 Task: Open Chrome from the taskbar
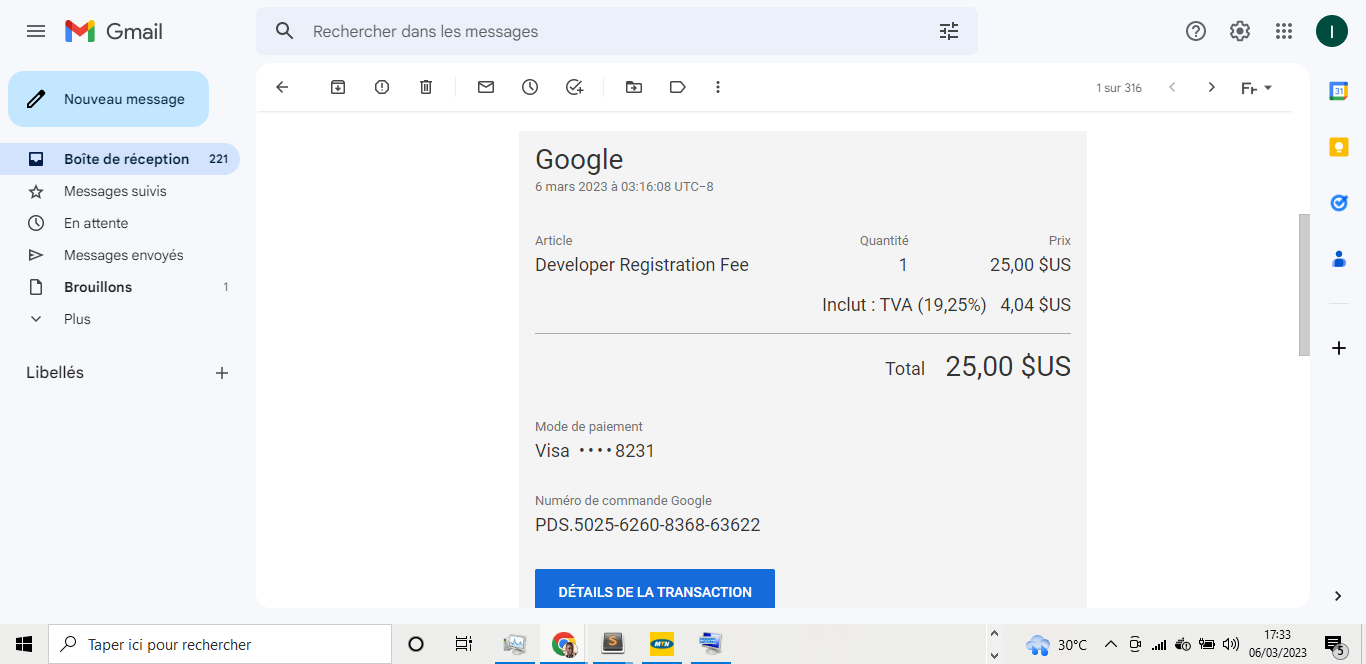click(x=564, y=644)
